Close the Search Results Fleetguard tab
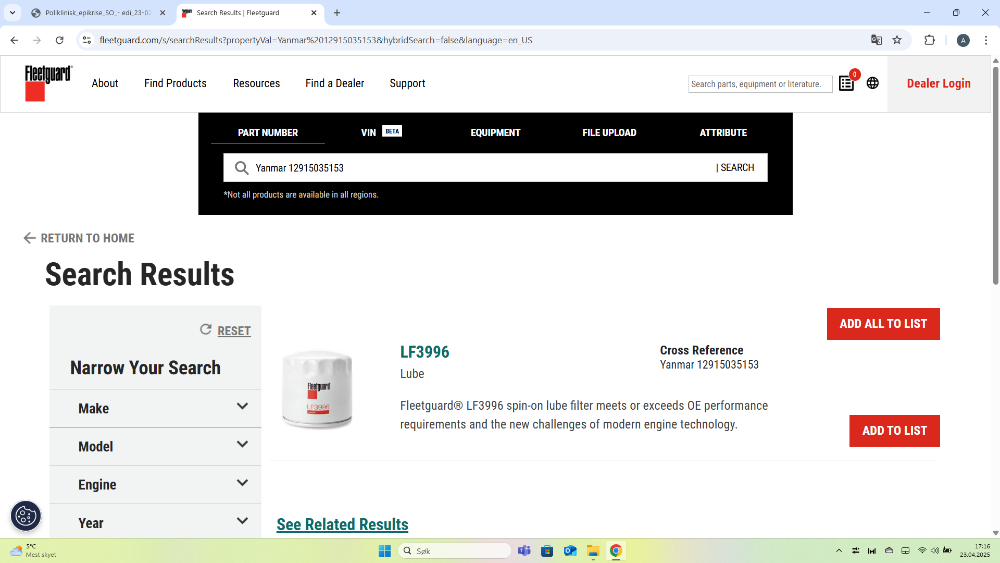This screenshot has width=1000, height=563. pos(314,13)
